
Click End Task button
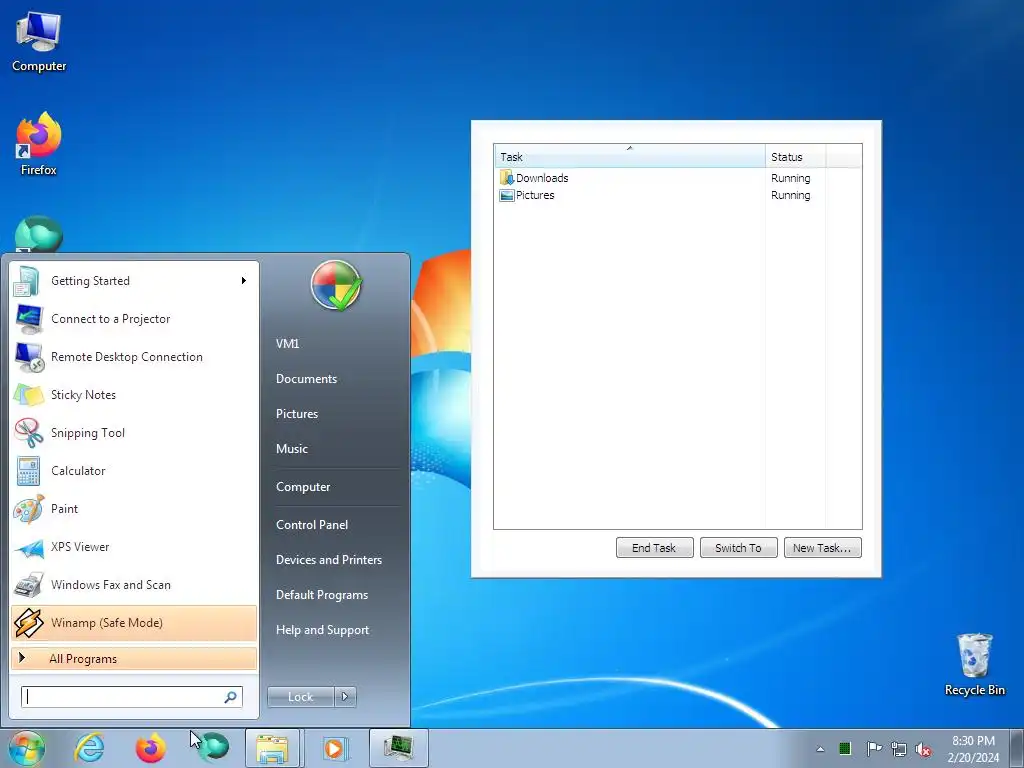coord(654,548)
